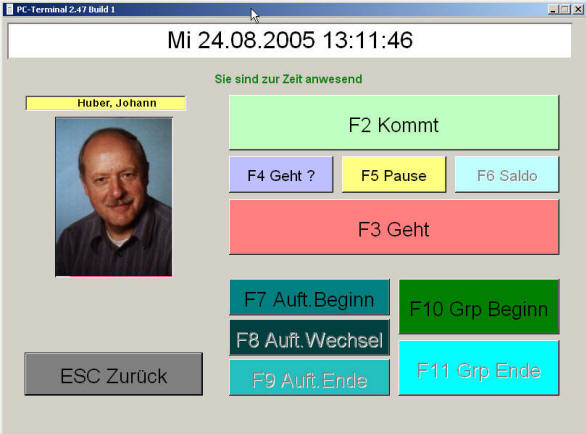Select the Huber, Johann name label

(106, 103)
